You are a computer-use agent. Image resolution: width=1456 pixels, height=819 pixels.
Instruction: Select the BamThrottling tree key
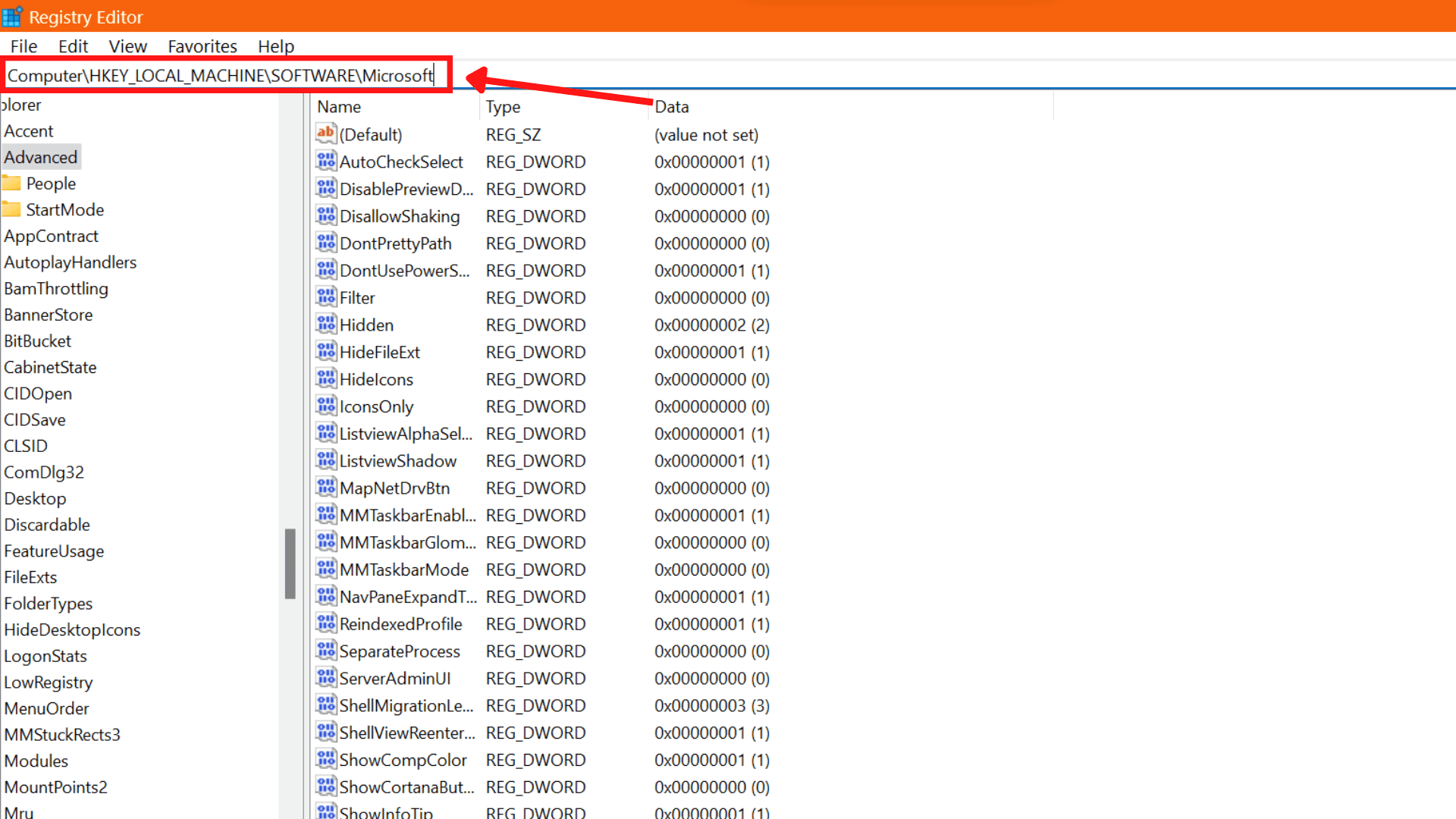click(56, 289)
